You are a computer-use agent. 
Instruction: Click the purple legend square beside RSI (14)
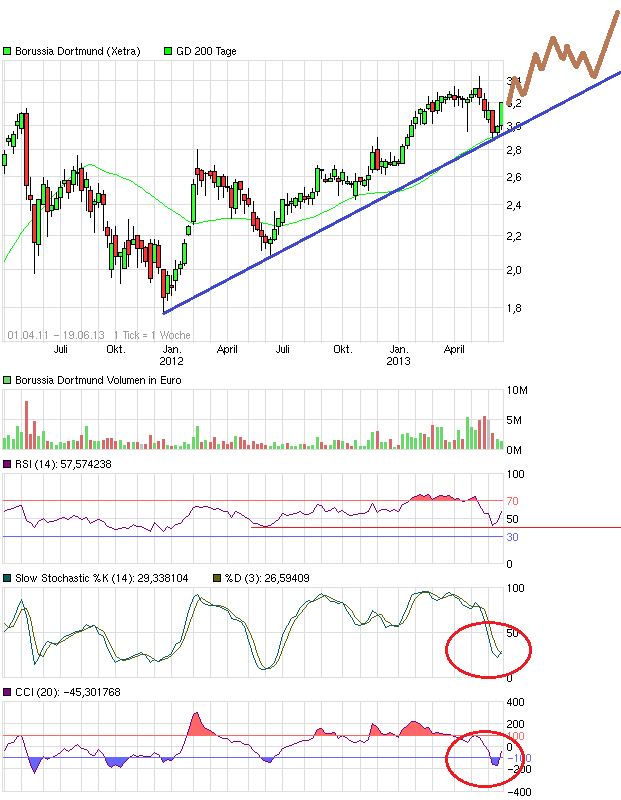tap(7, 464)
